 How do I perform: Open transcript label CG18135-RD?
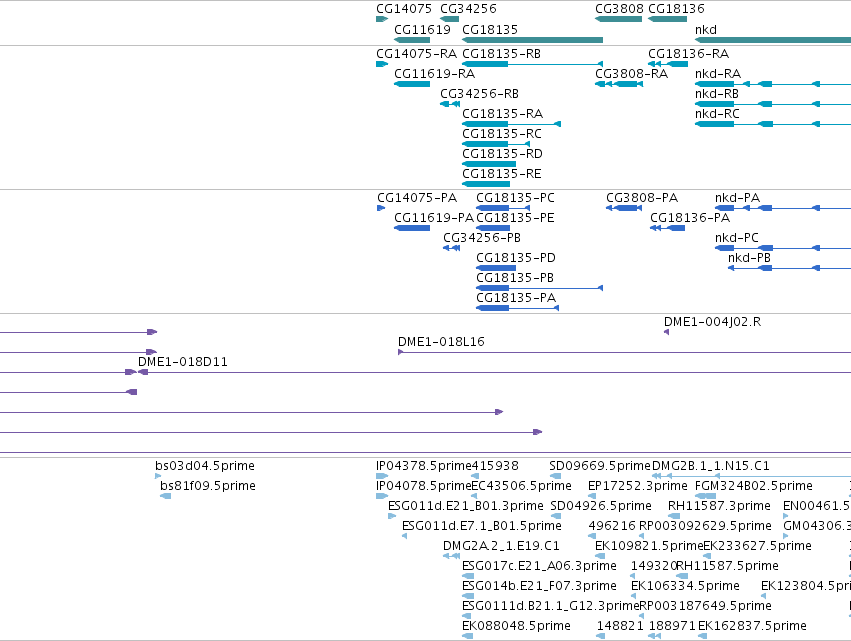coord(502,154)
